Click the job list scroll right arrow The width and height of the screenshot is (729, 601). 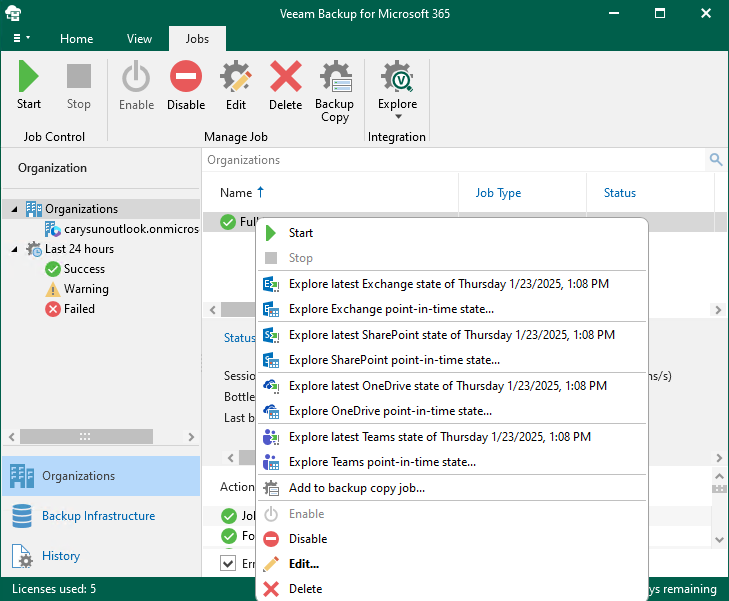point(718,310)
